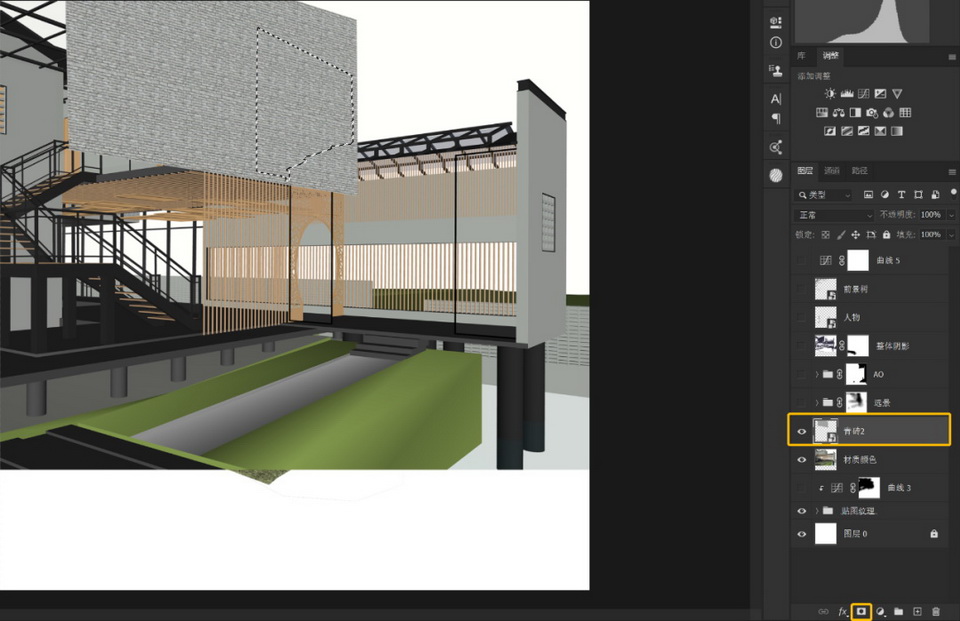Image resolution: width=960 pixels, height=621 pixels.
Task: Open the layer style fx menu
Action: point(843,611)
